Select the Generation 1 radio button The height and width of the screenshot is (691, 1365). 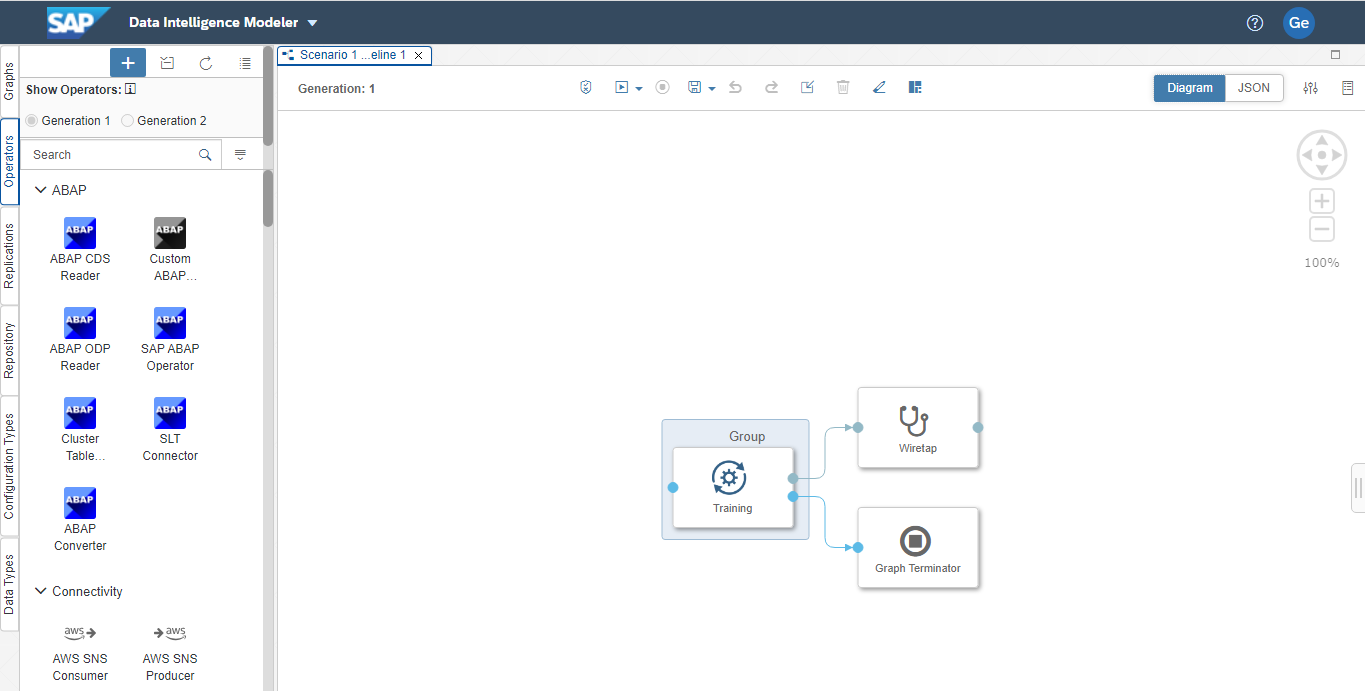coord(32,121)
